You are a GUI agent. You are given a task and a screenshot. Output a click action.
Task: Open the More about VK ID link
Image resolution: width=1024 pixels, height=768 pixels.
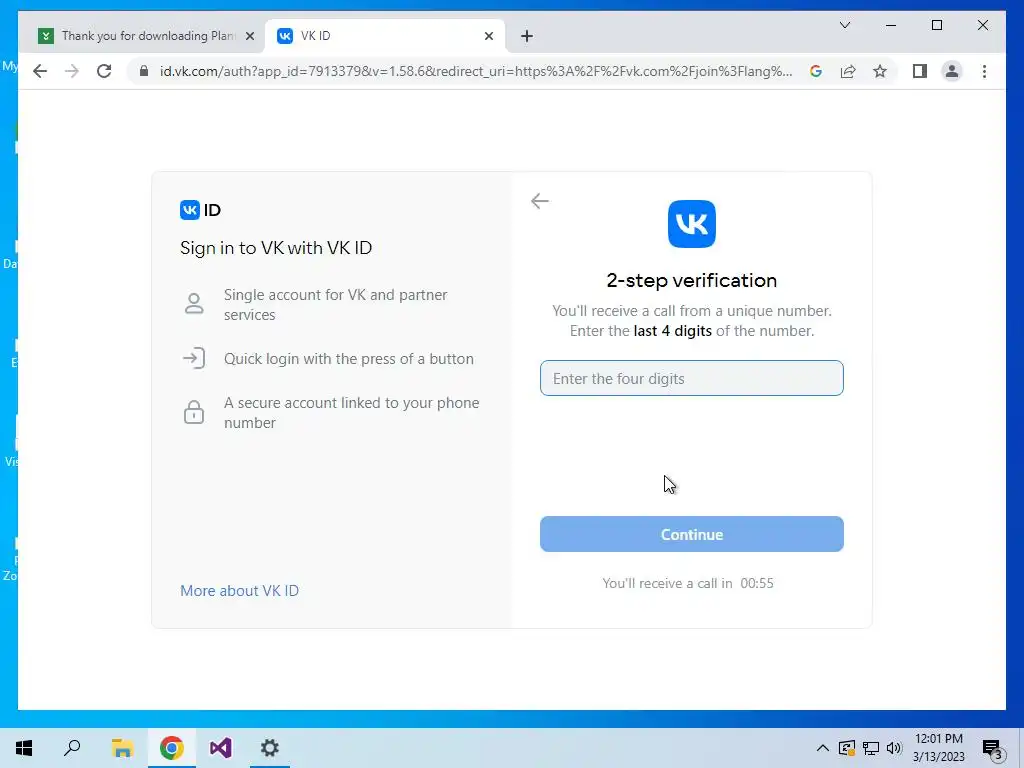pyautogui.click(x=239, y=590)
